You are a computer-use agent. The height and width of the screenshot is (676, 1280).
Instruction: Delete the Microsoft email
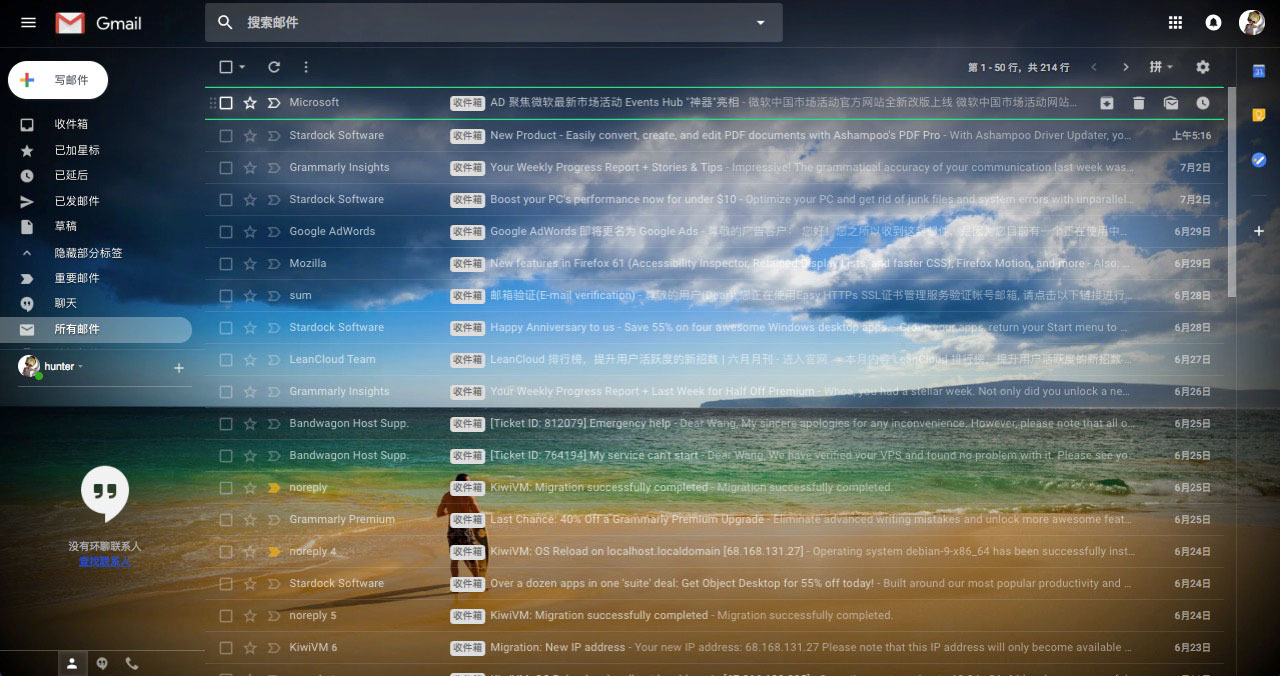[x=1139, y=102]
